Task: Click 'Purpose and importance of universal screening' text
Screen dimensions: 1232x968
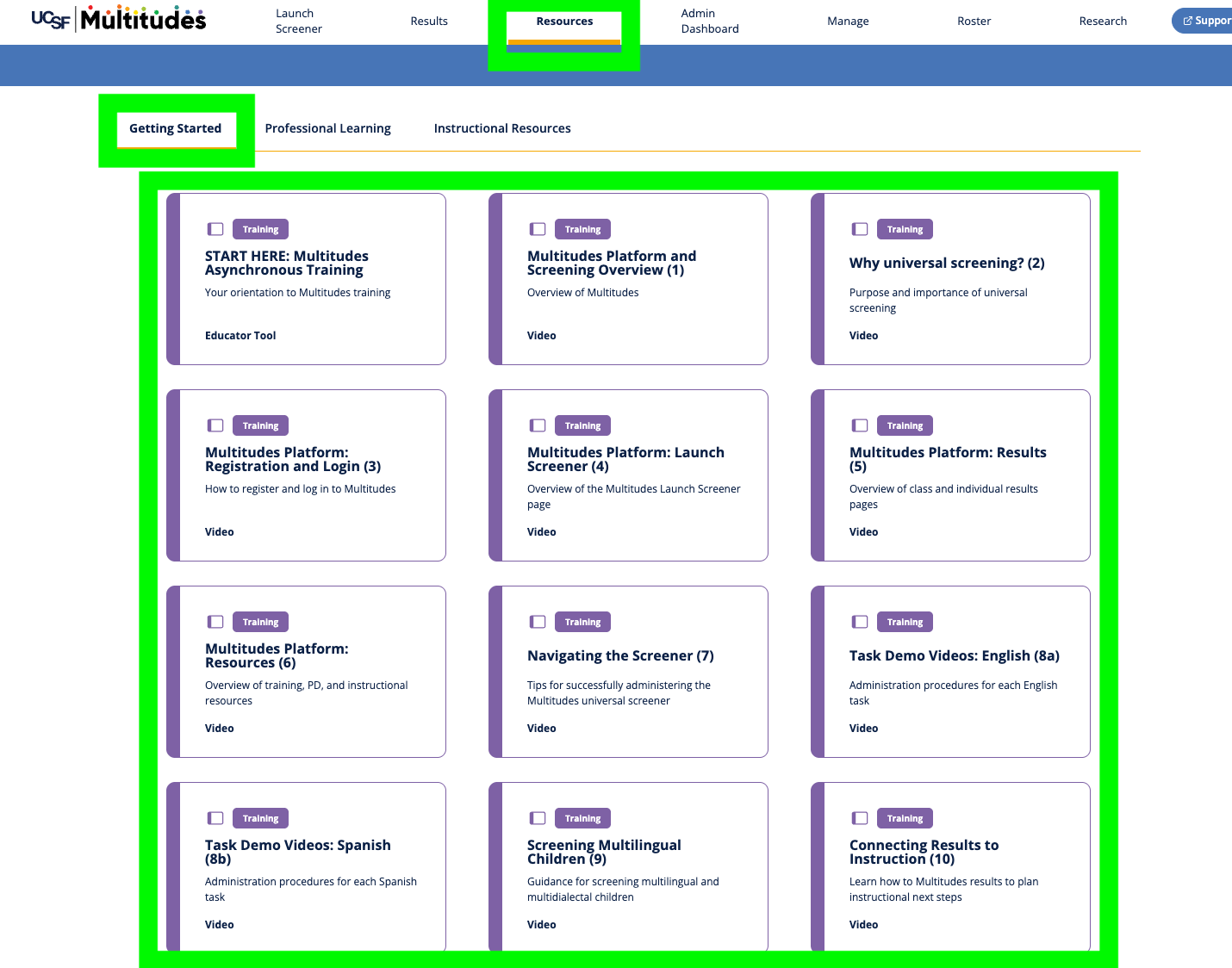Action: point(938,301)
